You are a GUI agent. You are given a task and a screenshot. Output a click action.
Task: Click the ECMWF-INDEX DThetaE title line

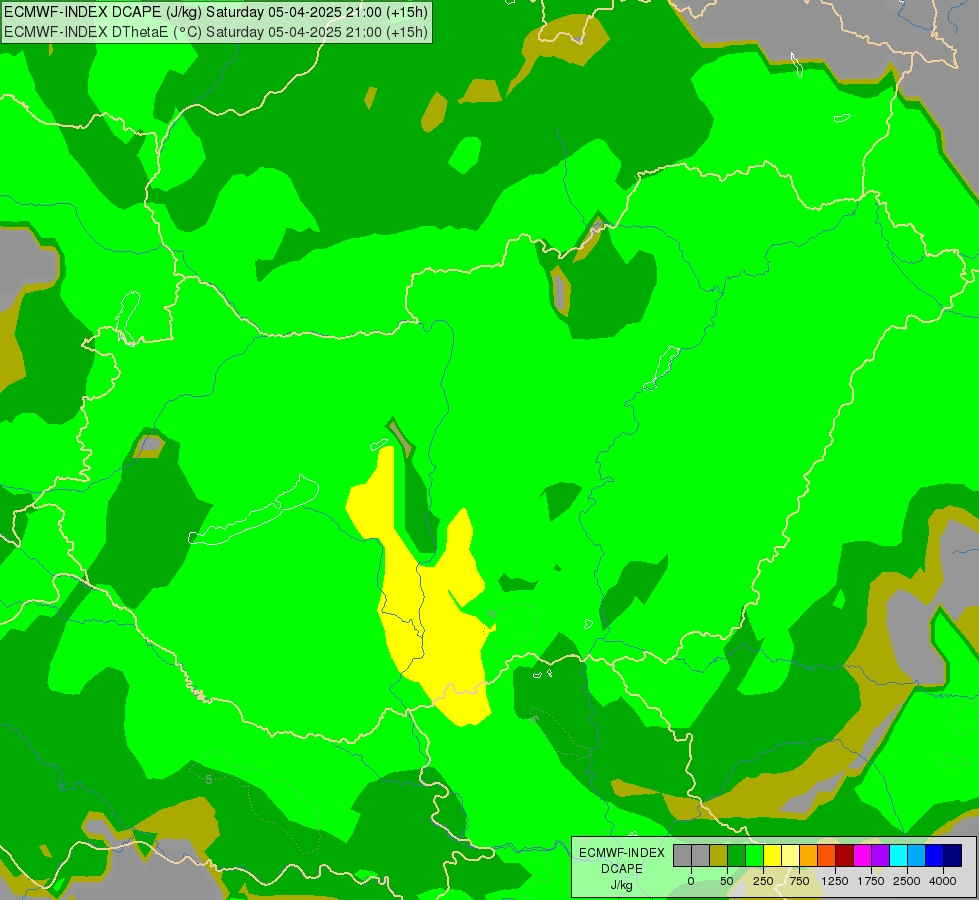(216, 32)
